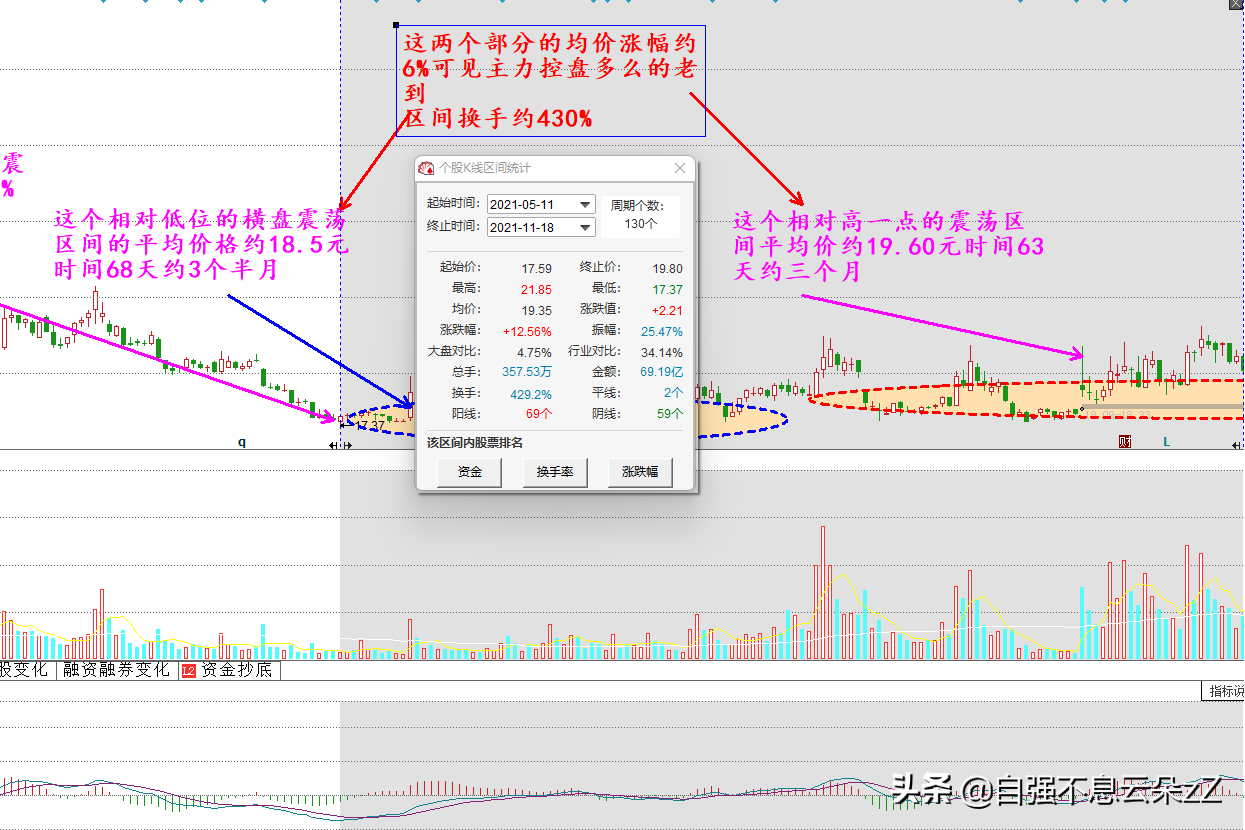Viewport: 1245px width, 830px height.
Task: Click the 换手率 ranking button
Action: [554, 472]
